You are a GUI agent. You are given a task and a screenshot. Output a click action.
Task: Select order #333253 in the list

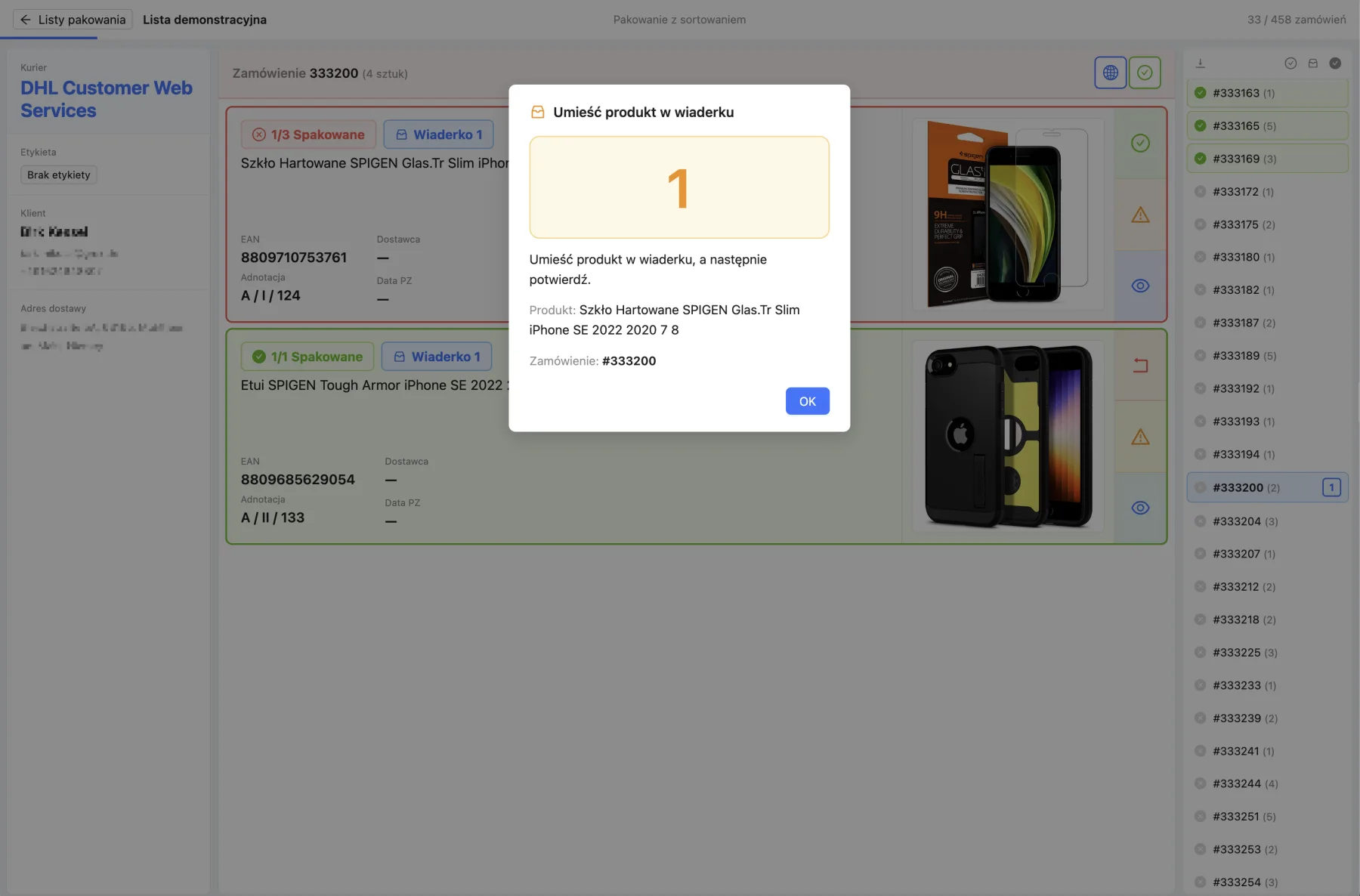[1267, 850]
